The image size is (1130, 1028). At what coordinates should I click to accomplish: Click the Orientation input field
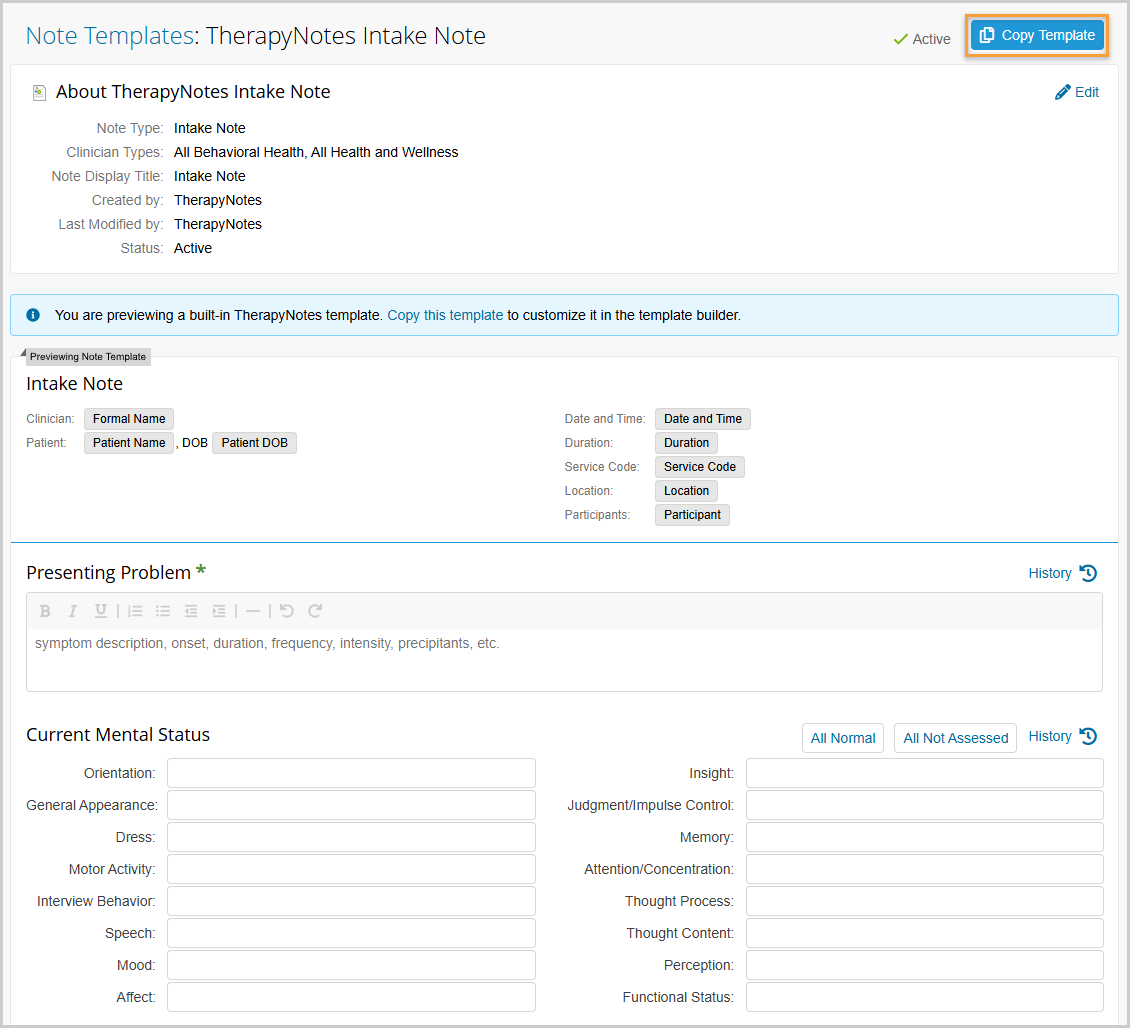pyautogui.click(x=351, y=773)
